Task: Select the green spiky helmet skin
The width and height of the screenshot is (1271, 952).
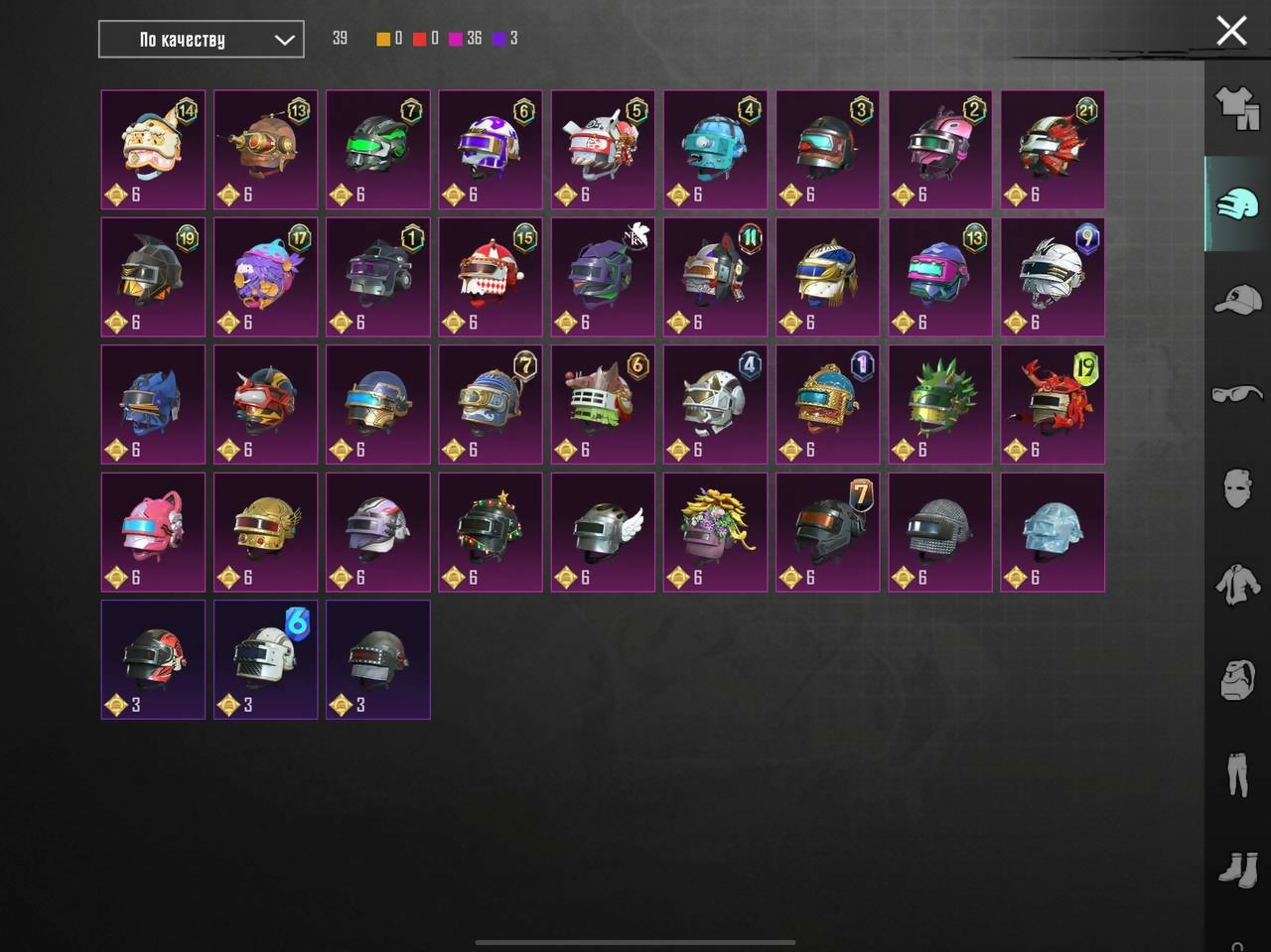Action: coord(939,404)
